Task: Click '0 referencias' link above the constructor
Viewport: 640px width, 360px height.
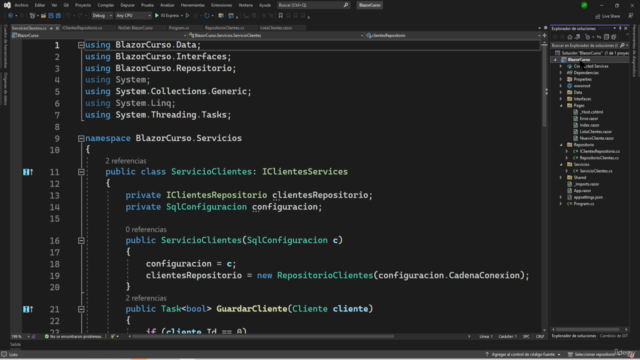Action: pos(146,229)
